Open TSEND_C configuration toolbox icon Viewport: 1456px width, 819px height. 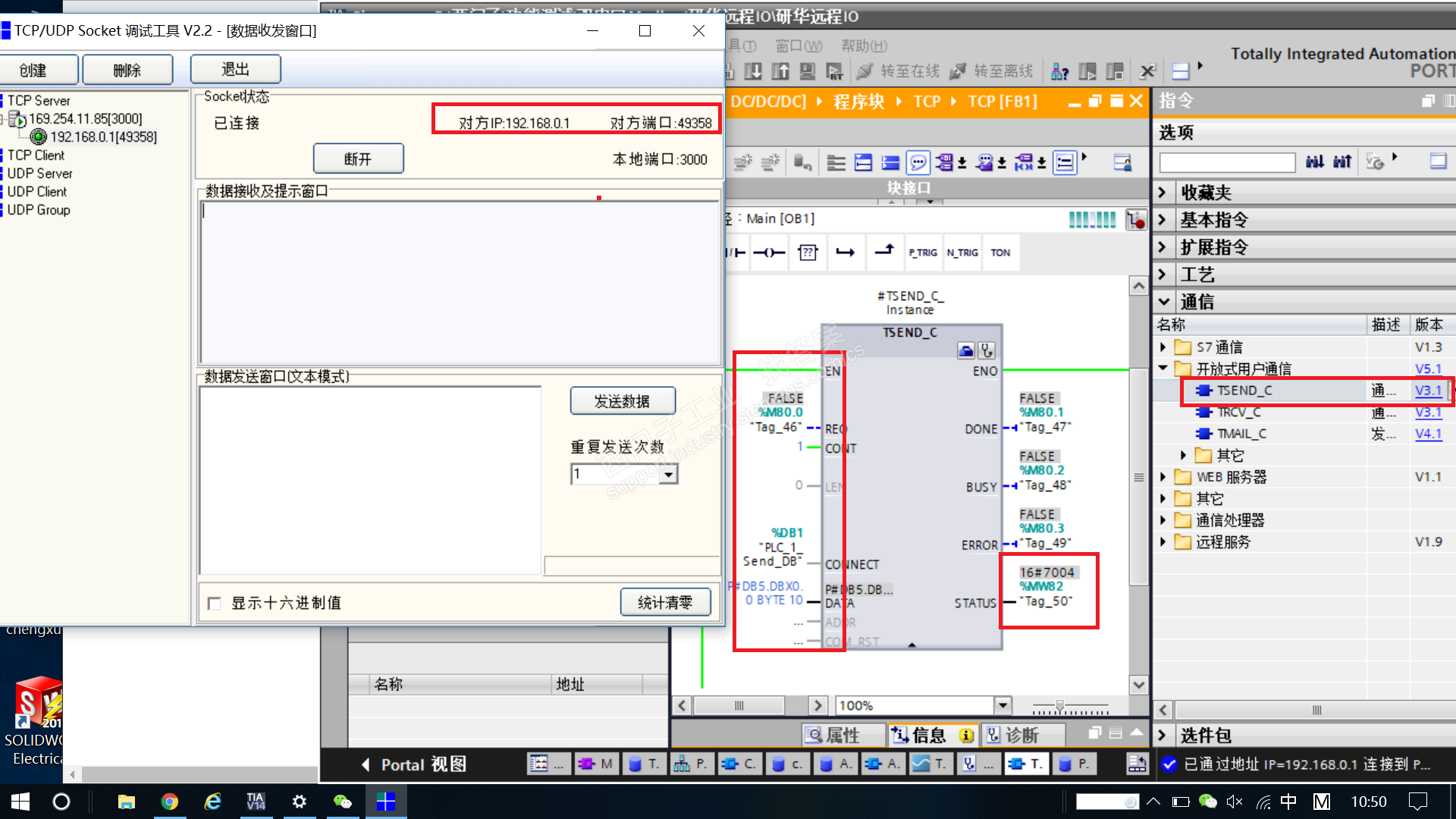tap(966, 350)
